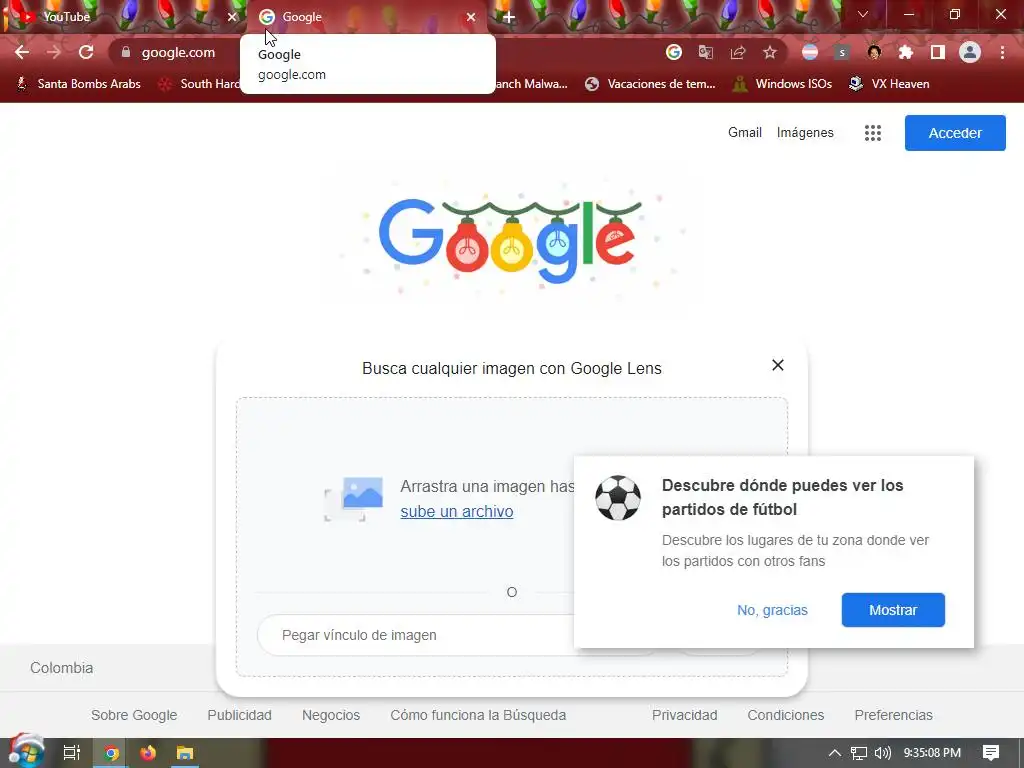Open the striped flag extension icon
Screen dimensions: 1024x768
coord(810,52)
